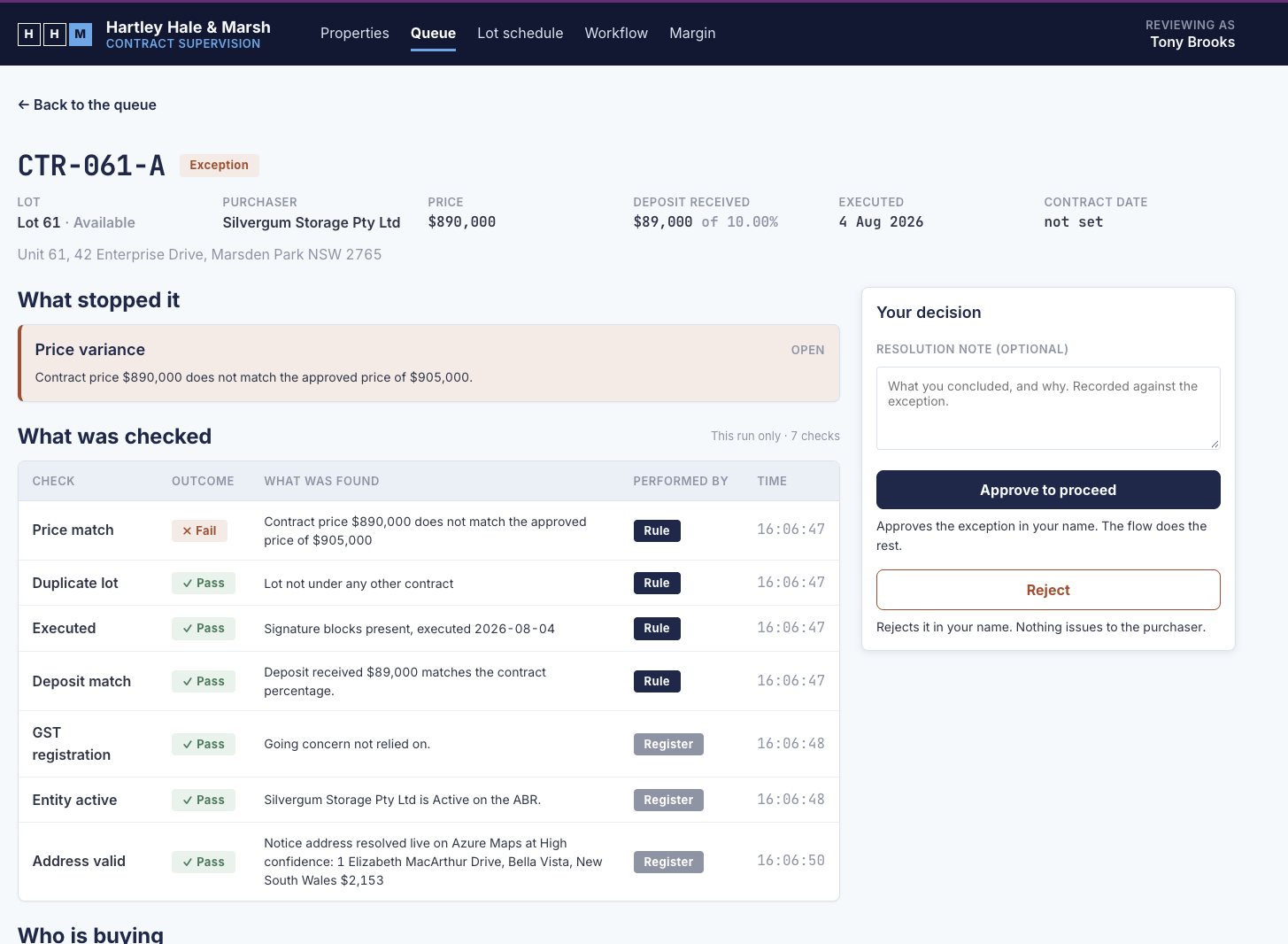Click the OUTCOME column header

[x=203, y=481]
